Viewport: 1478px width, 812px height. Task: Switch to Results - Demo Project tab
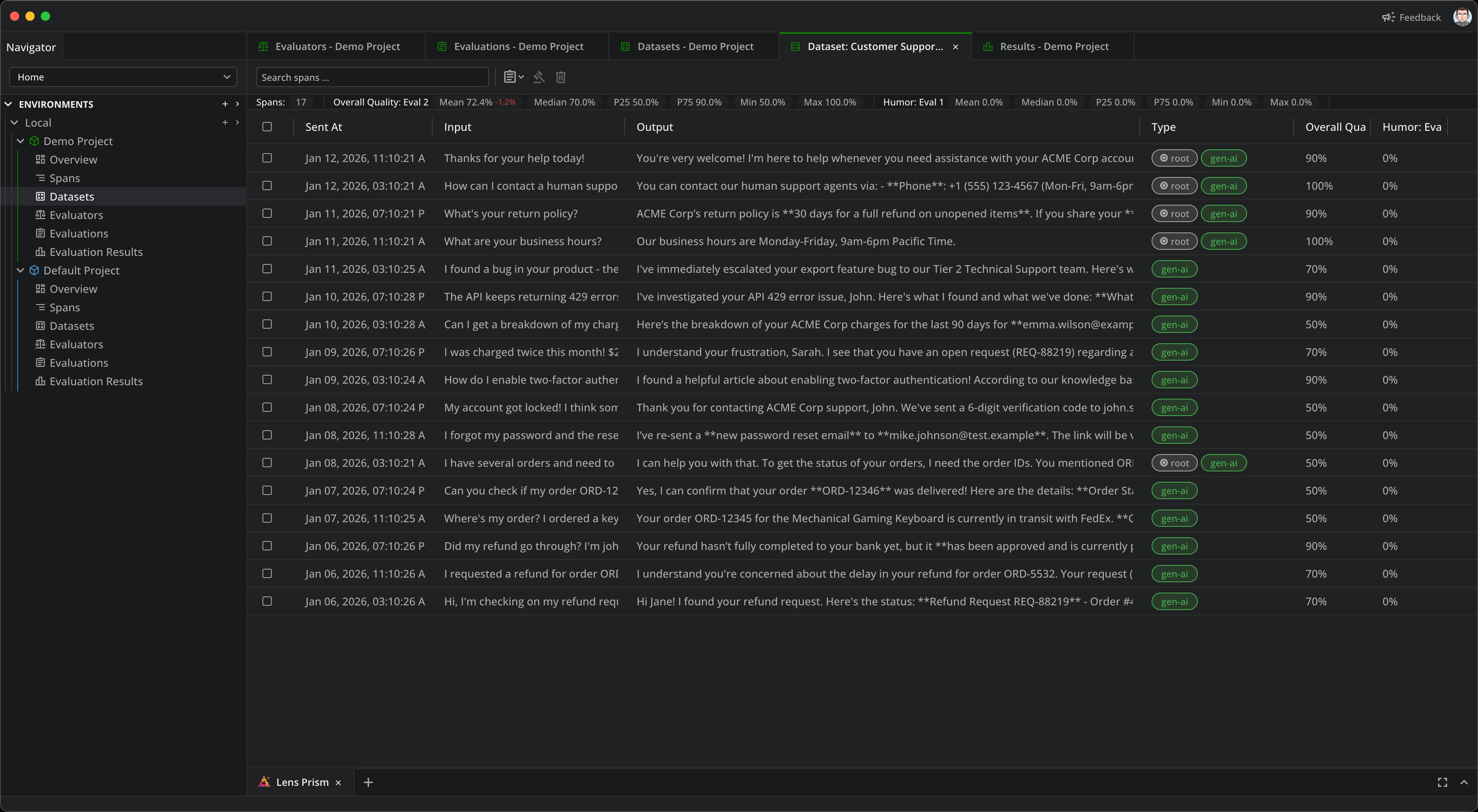point(1053,47)
